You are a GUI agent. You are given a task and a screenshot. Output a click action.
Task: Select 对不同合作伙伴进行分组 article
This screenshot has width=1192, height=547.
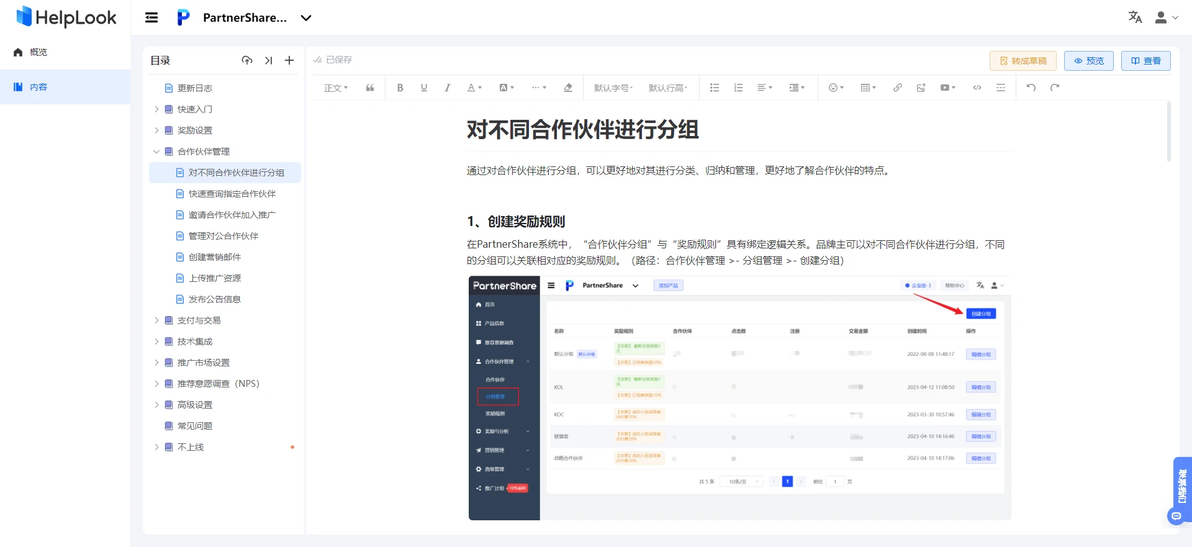225,172
